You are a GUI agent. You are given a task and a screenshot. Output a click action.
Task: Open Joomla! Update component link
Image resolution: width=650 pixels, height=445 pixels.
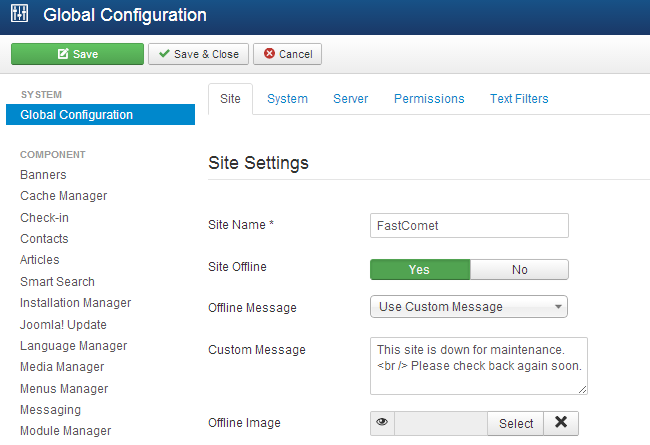(63, 325)
